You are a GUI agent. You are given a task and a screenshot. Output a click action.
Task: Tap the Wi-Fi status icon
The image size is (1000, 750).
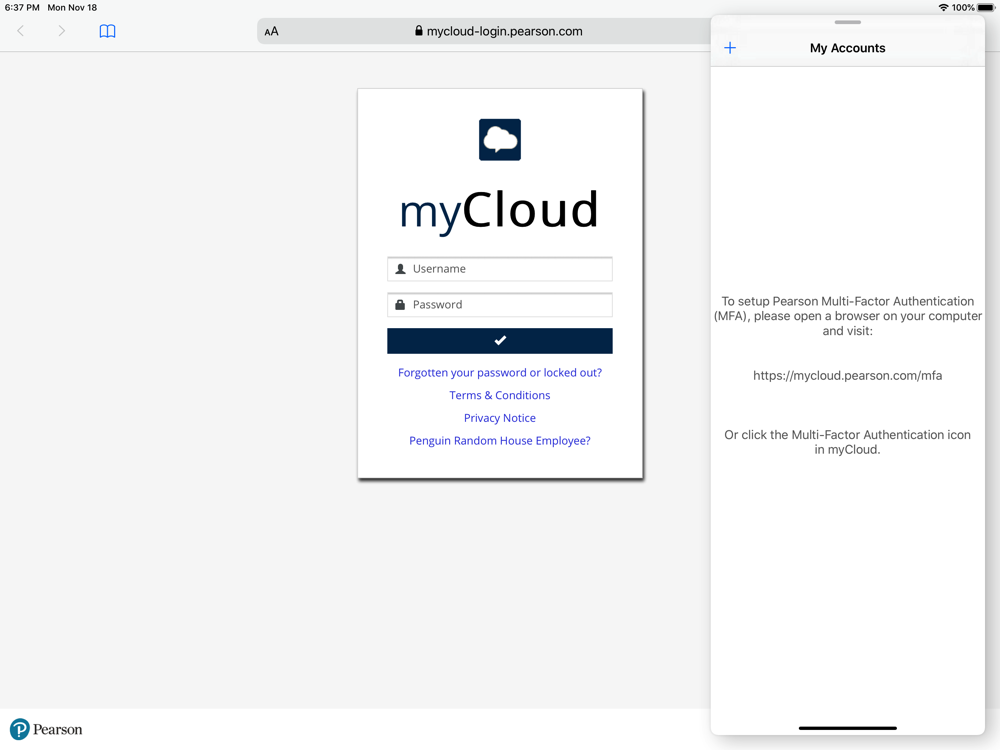[943, 8]
